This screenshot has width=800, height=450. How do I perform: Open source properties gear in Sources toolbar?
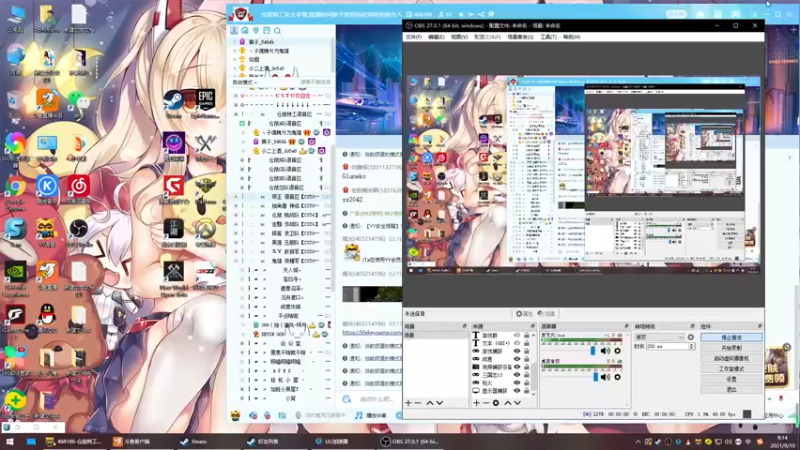click(x=495, y=403)
